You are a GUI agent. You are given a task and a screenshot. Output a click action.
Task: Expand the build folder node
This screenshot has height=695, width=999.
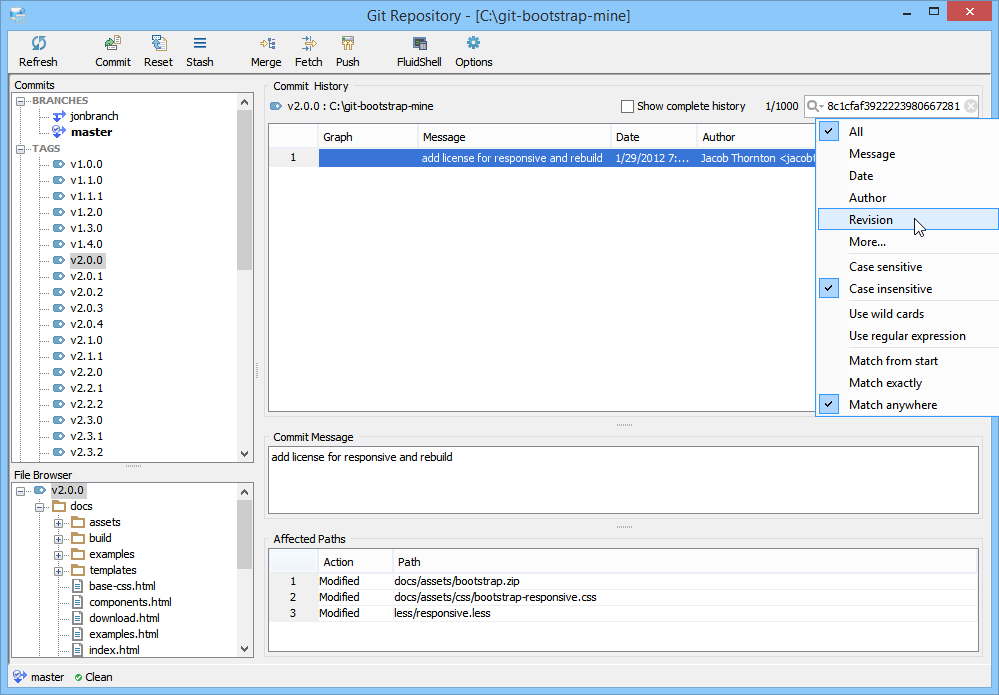coord(59,539)
